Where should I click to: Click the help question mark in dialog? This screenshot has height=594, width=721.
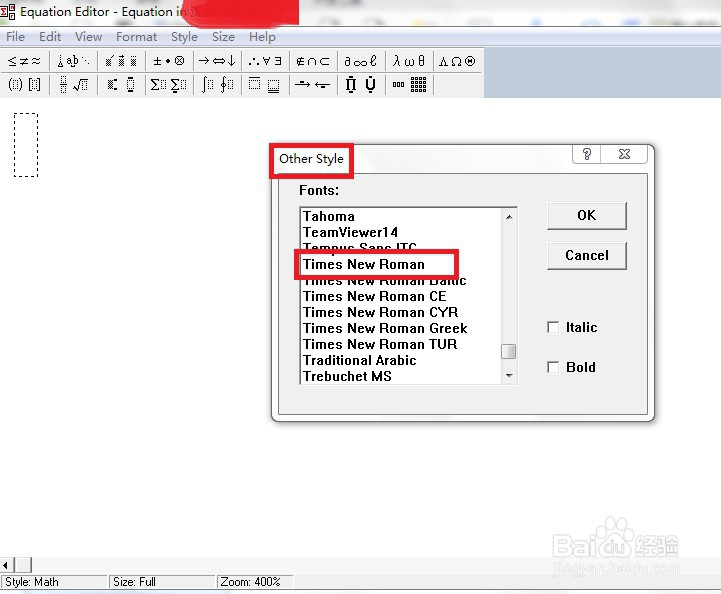(x=586, y=154)
